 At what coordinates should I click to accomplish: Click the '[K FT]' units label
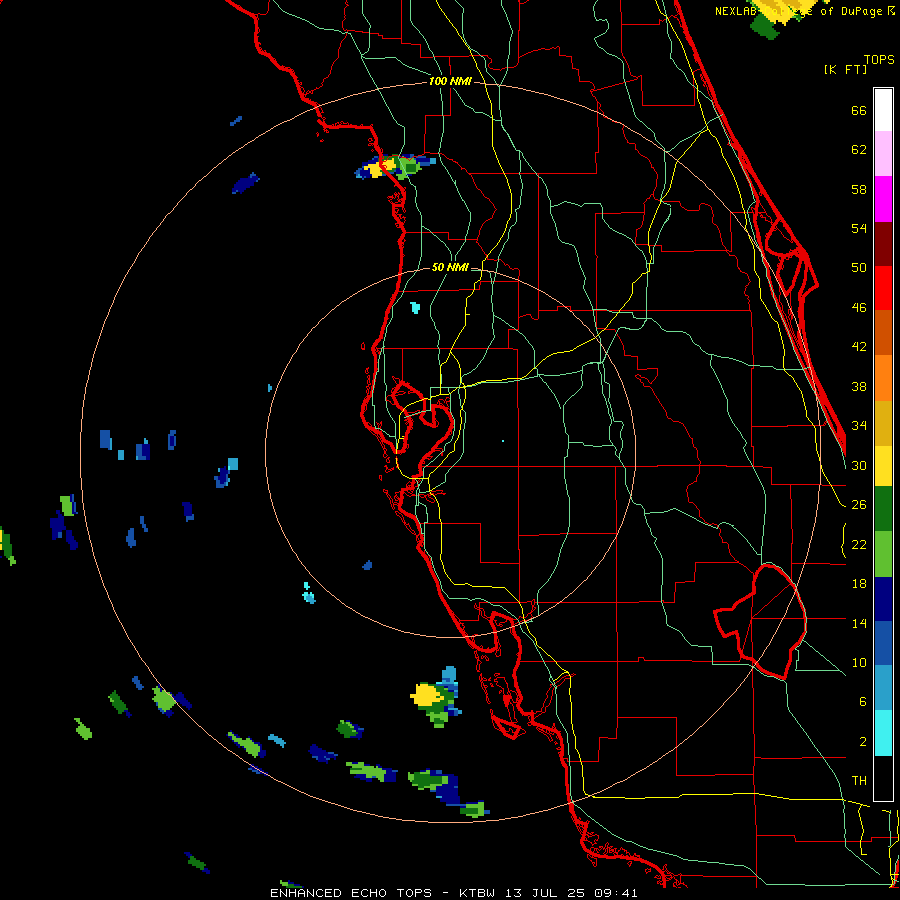845,70
